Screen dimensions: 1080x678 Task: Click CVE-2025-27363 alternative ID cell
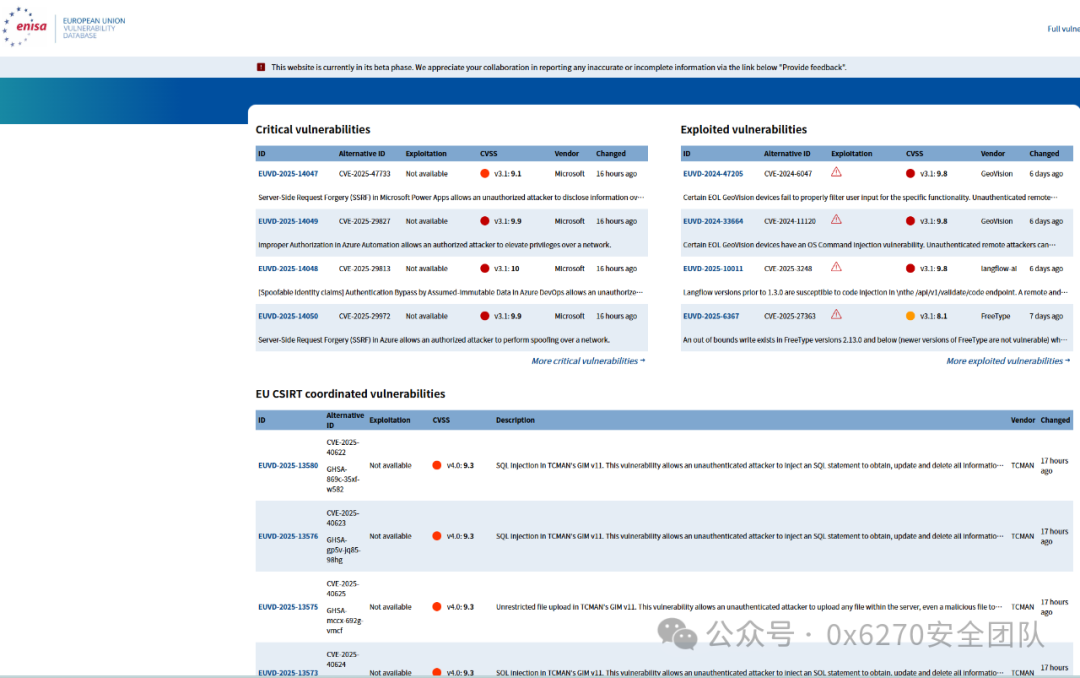point(789,316)
